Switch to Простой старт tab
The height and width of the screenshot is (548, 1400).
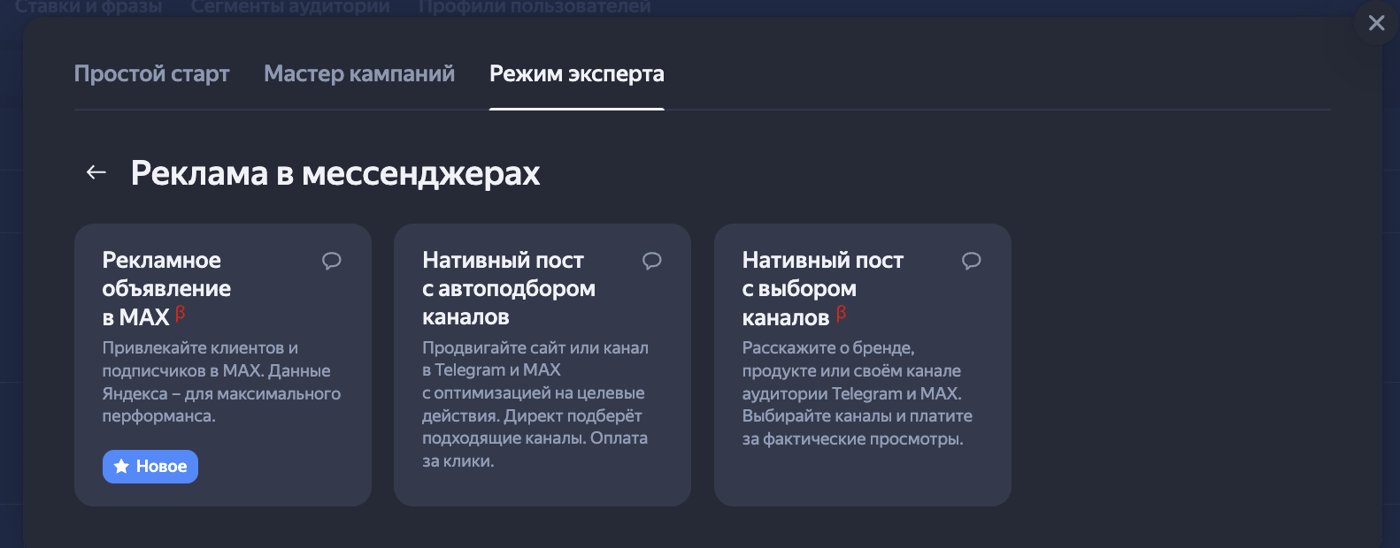point(152,74)
